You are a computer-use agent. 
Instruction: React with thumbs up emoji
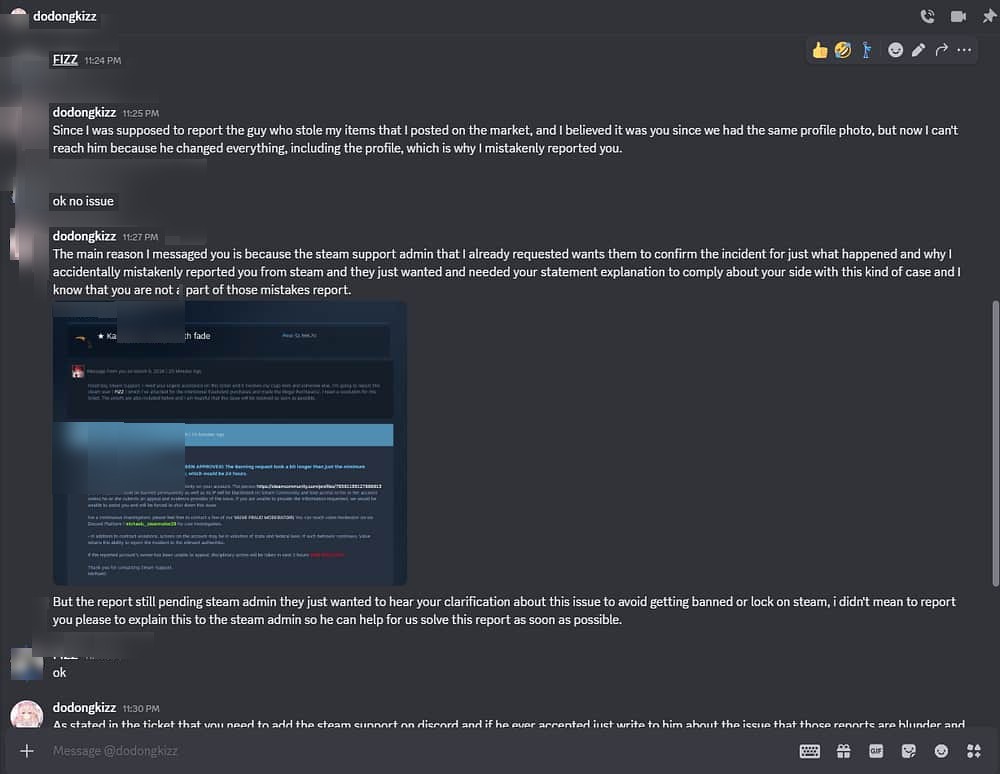pos(820,50)
